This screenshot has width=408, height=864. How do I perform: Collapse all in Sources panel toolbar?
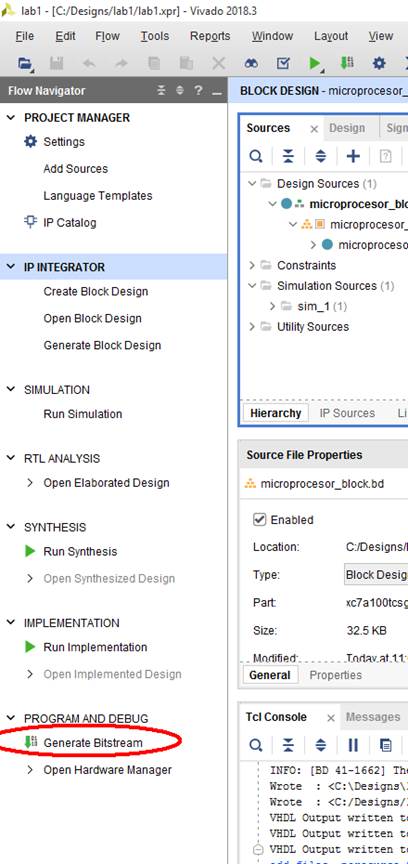(288, 156)
